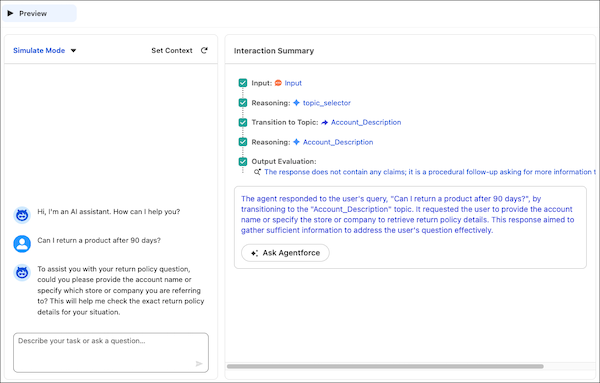Screen dimensions: 600x383
Task: Click the sparkle icon beside Account_Description reasoning
Action: pos(296,142)
